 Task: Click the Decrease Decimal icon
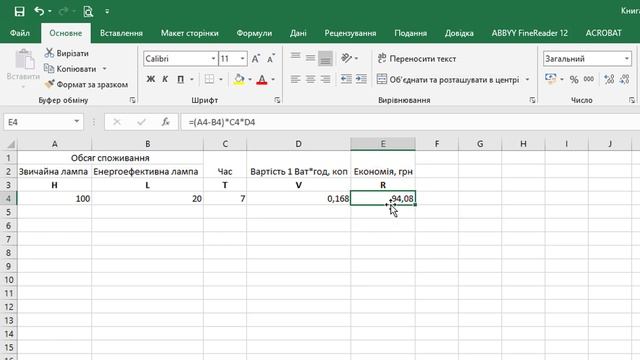tap(624, 79)
